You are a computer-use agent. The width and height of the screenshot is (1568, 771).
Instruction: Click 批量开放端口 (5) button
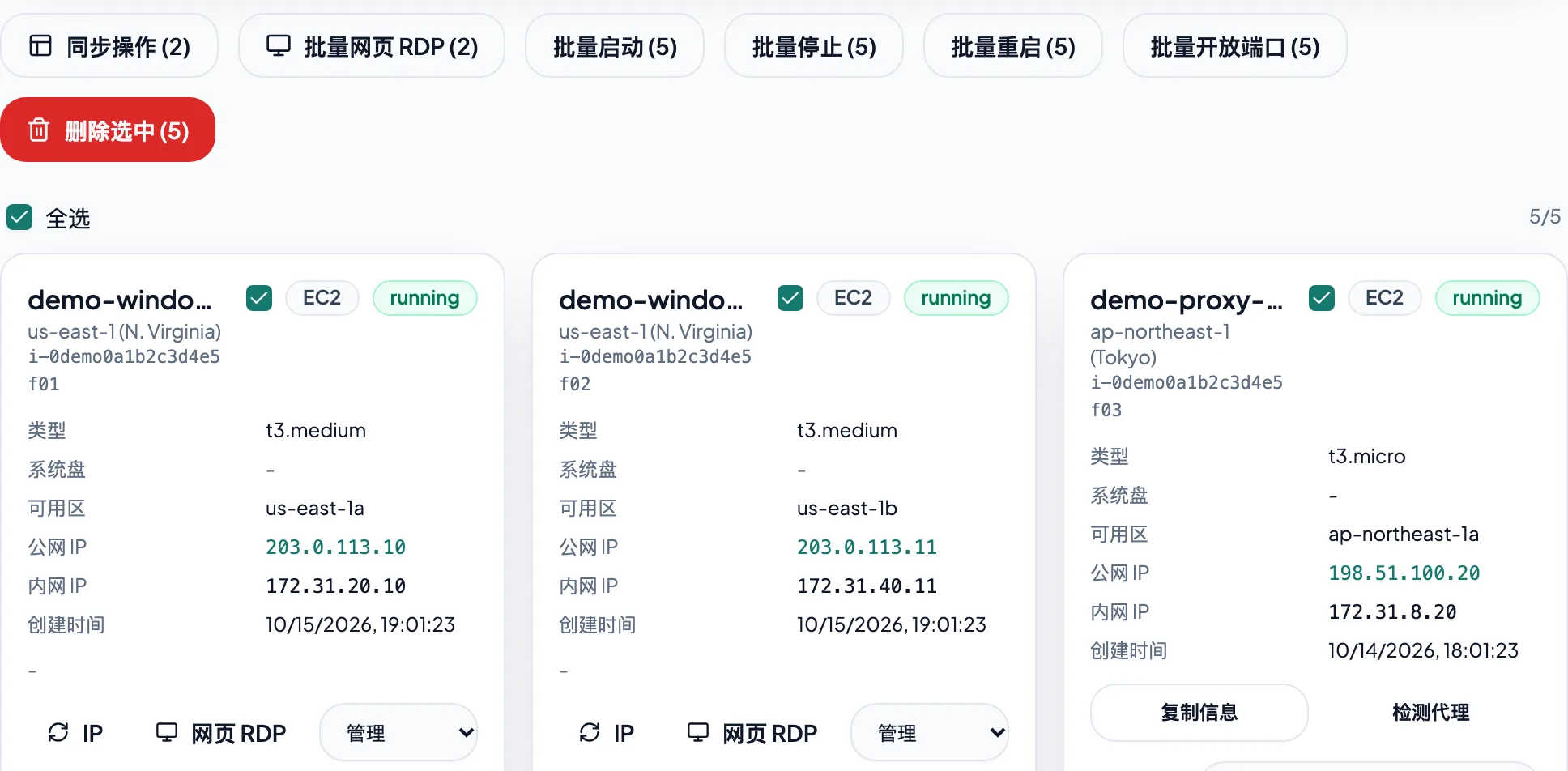coord(1235,46)
